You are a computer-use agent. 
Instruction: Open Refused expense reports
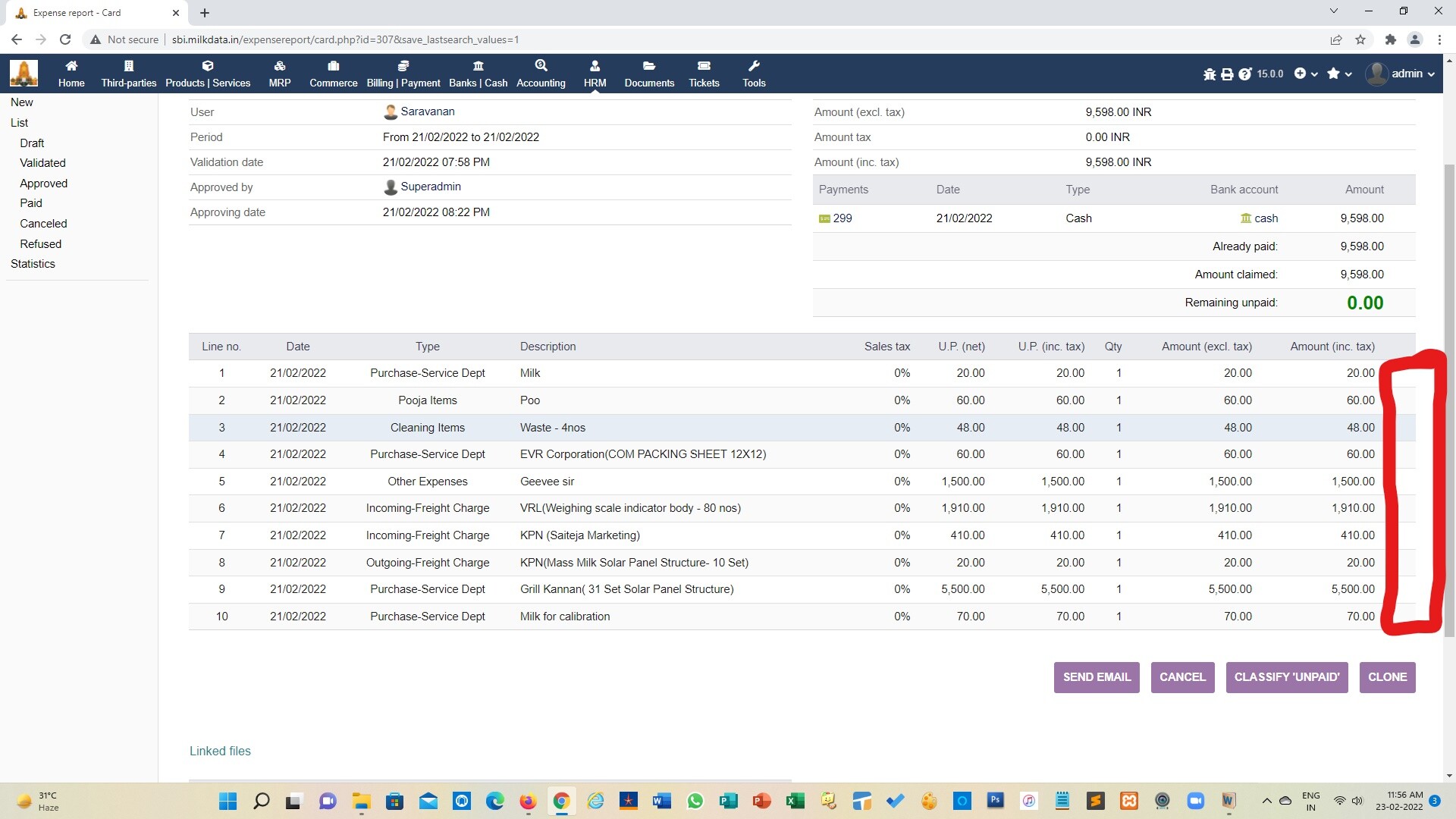(40, 244)
